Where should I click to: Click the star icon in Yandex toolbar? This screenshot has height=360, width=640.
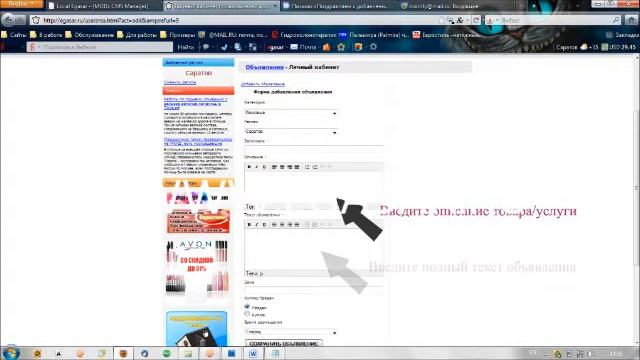341,47
